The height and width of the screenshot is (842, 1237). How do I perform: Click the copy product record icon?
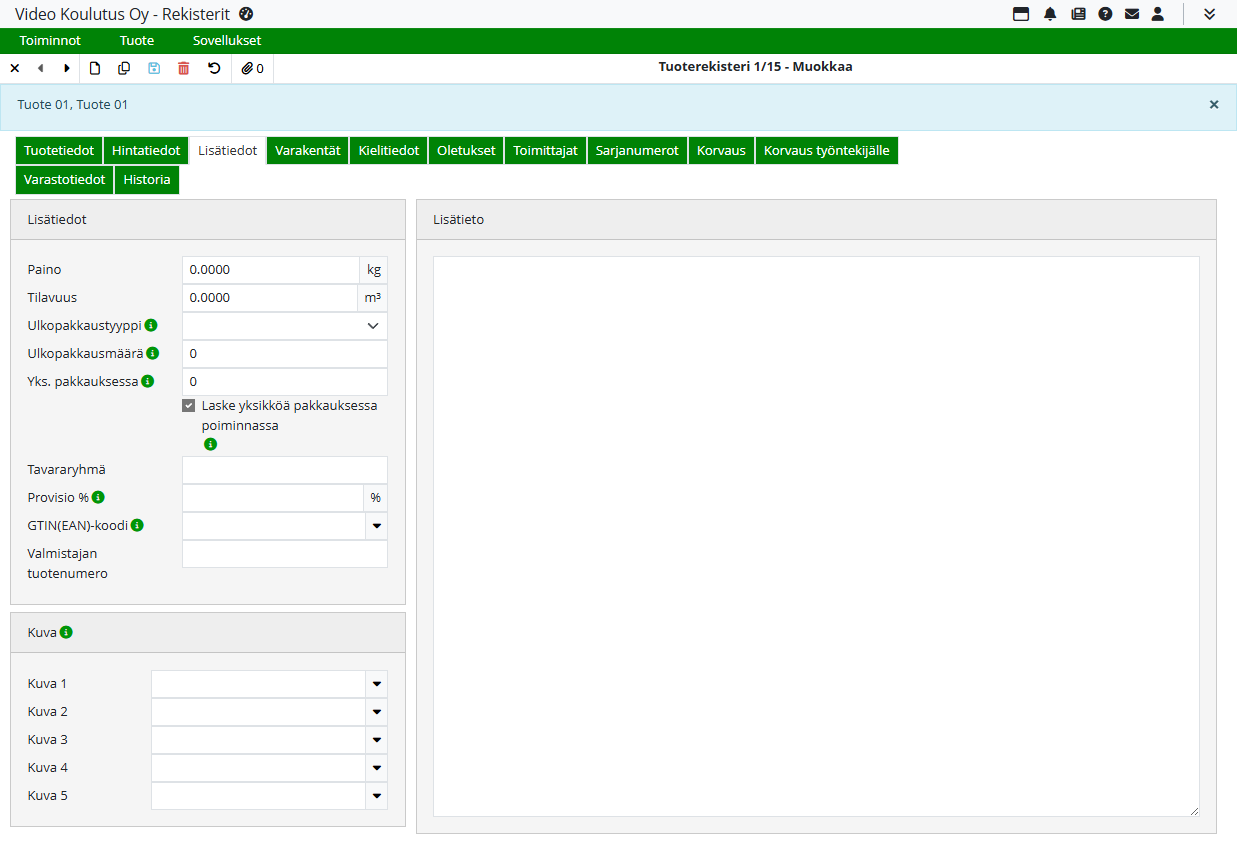pyautogui.click(x=124, y=68)
